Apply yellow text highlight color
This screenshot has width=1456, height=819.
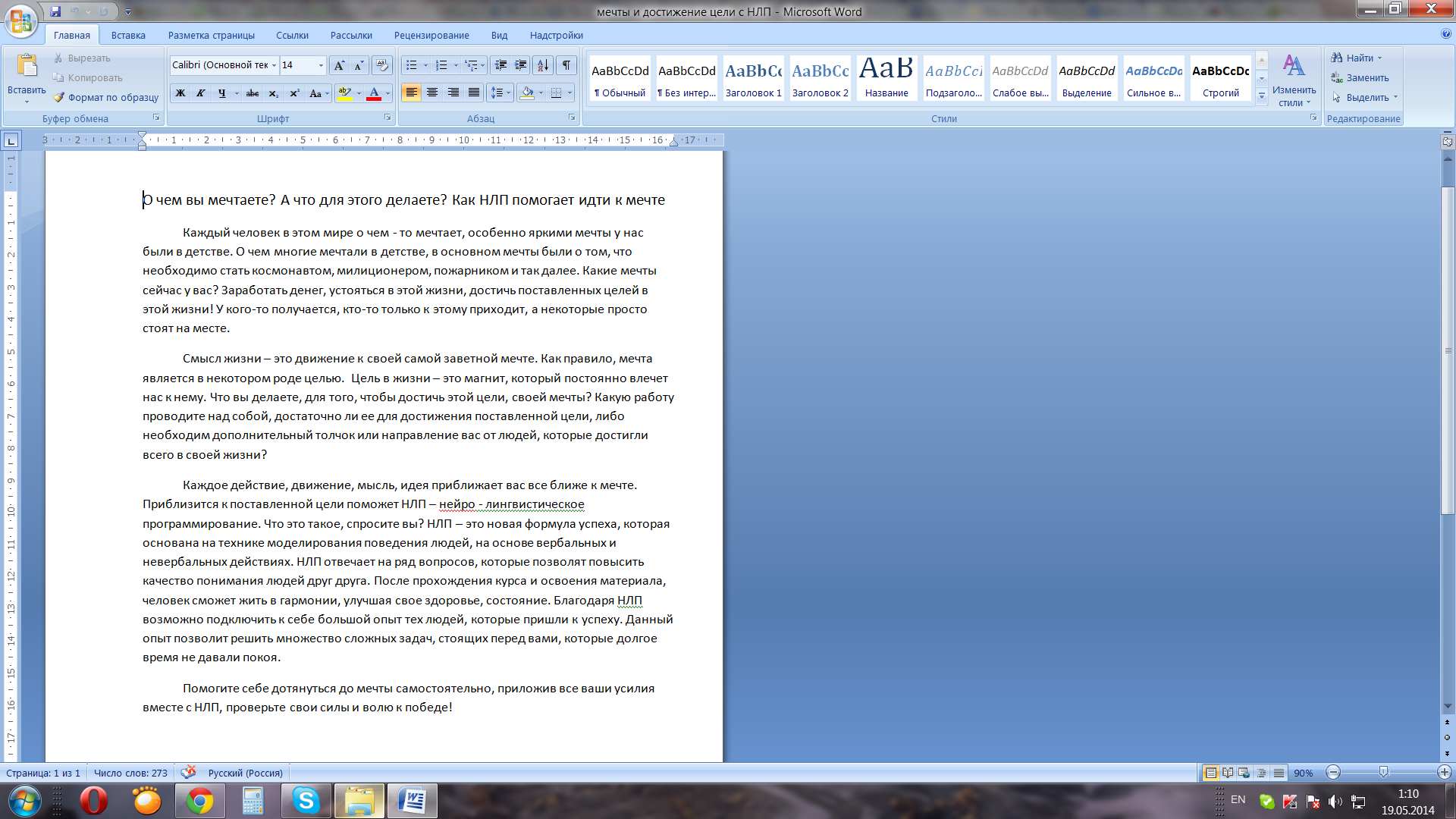(x=345, y=93)
